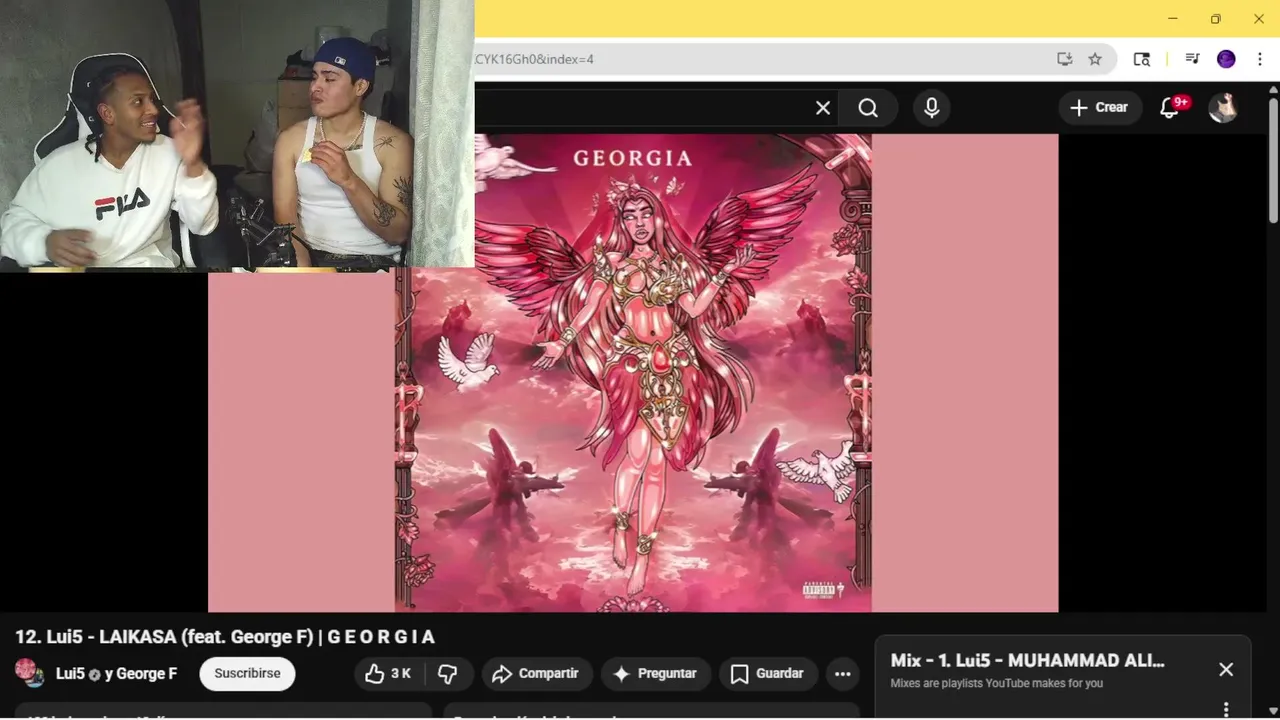Open the Lui5 y George F channel link
The image size is (1280, 720).
(x=117, y=674)
